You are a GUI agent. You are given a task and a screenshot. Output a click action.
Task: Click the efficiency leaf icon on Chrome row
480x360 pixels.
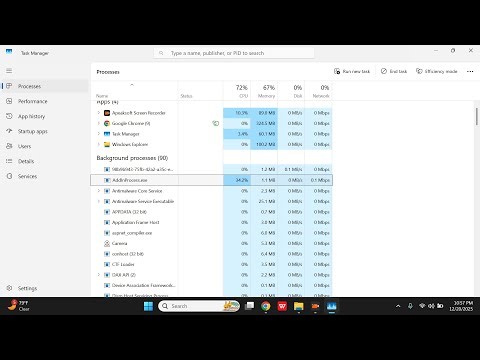pyautogui.click(x=216, y=123)
